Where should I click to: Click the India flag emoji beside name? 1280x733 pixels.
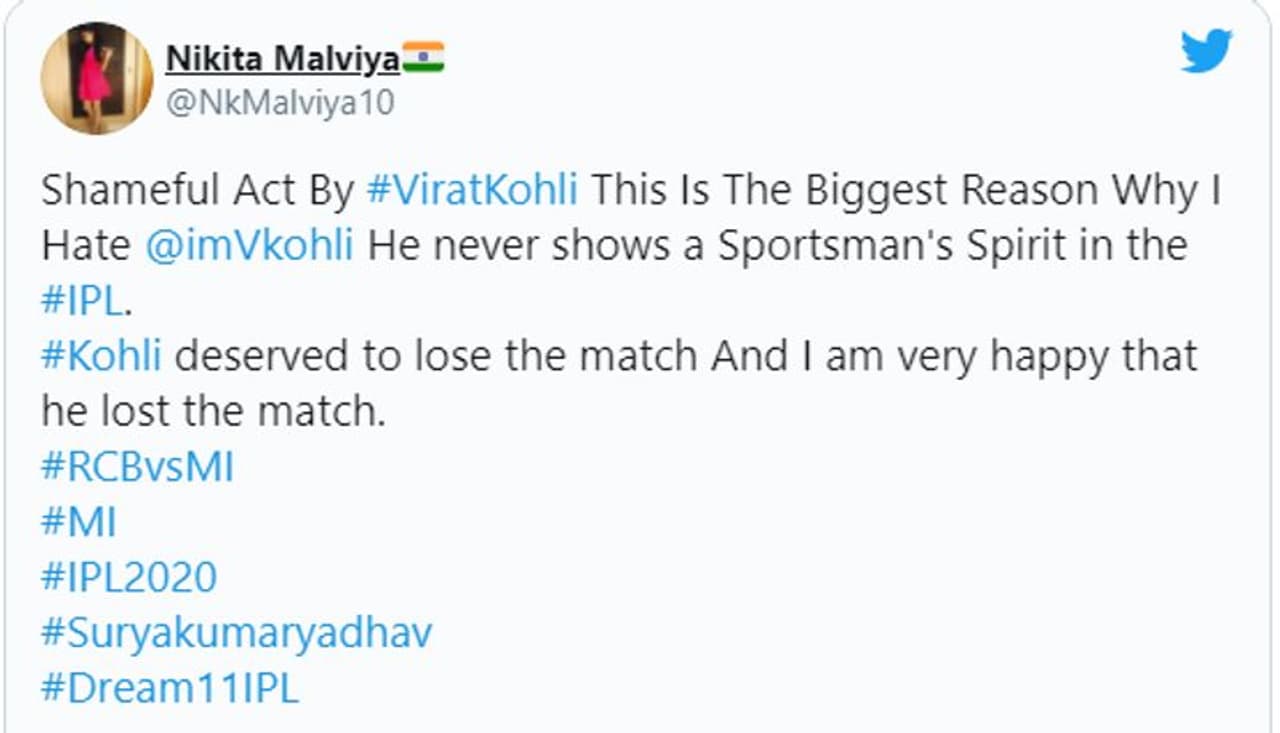pos(423,58)
